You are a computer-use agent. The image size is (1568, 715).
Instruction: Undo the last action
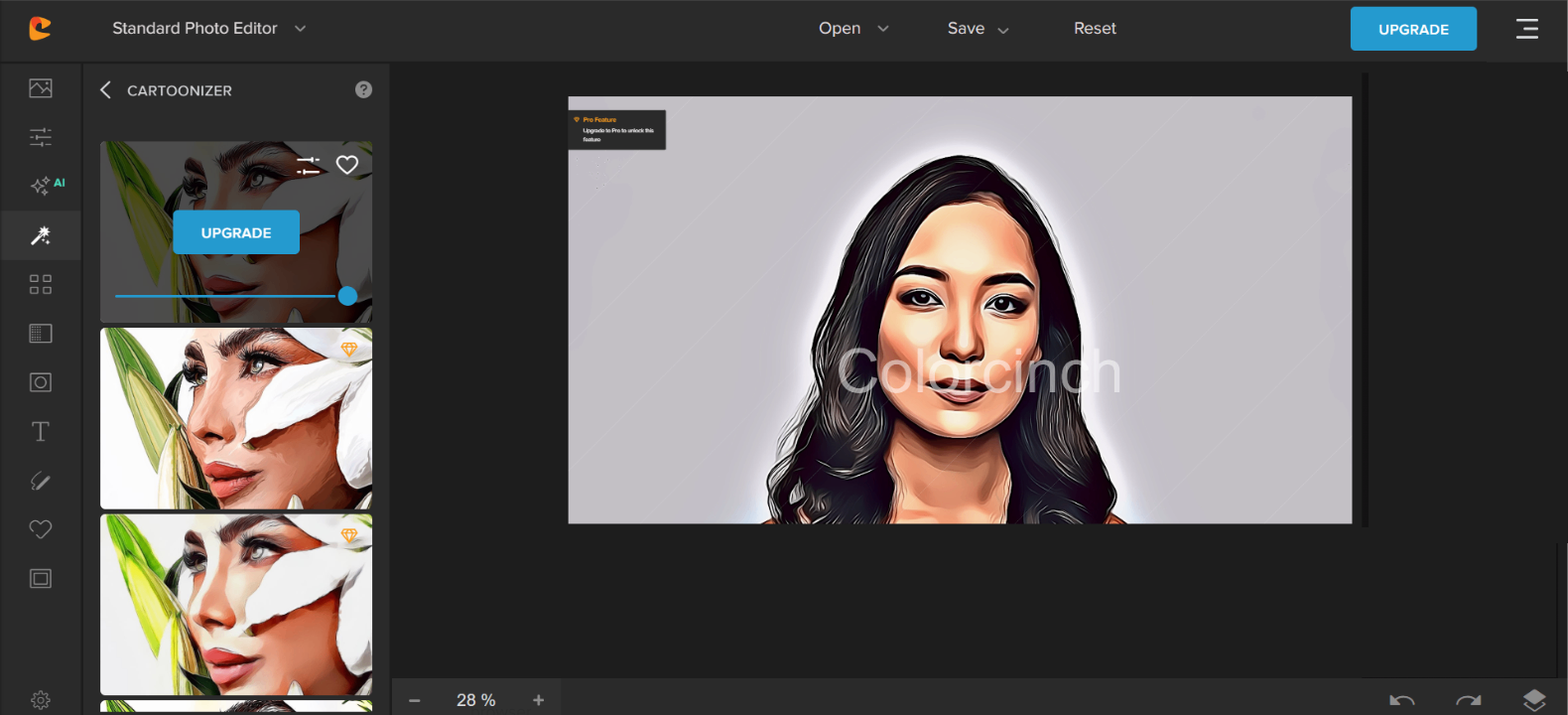[1402, 701]
